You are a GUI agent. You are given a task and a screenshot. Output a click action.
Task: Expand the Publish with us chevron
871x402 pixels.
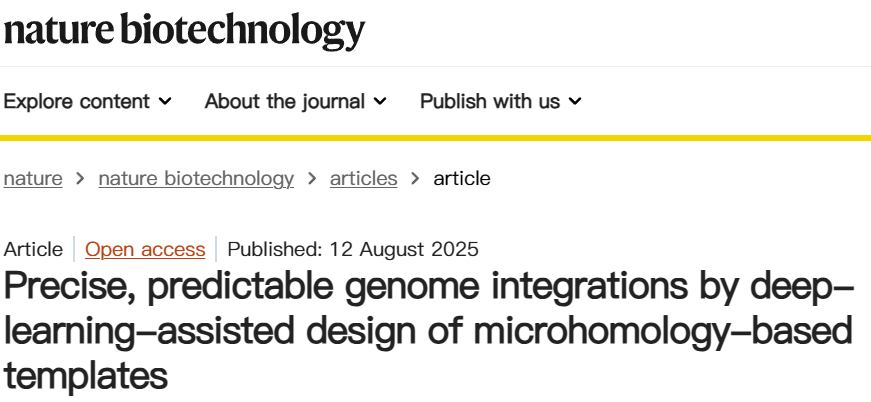575,101
